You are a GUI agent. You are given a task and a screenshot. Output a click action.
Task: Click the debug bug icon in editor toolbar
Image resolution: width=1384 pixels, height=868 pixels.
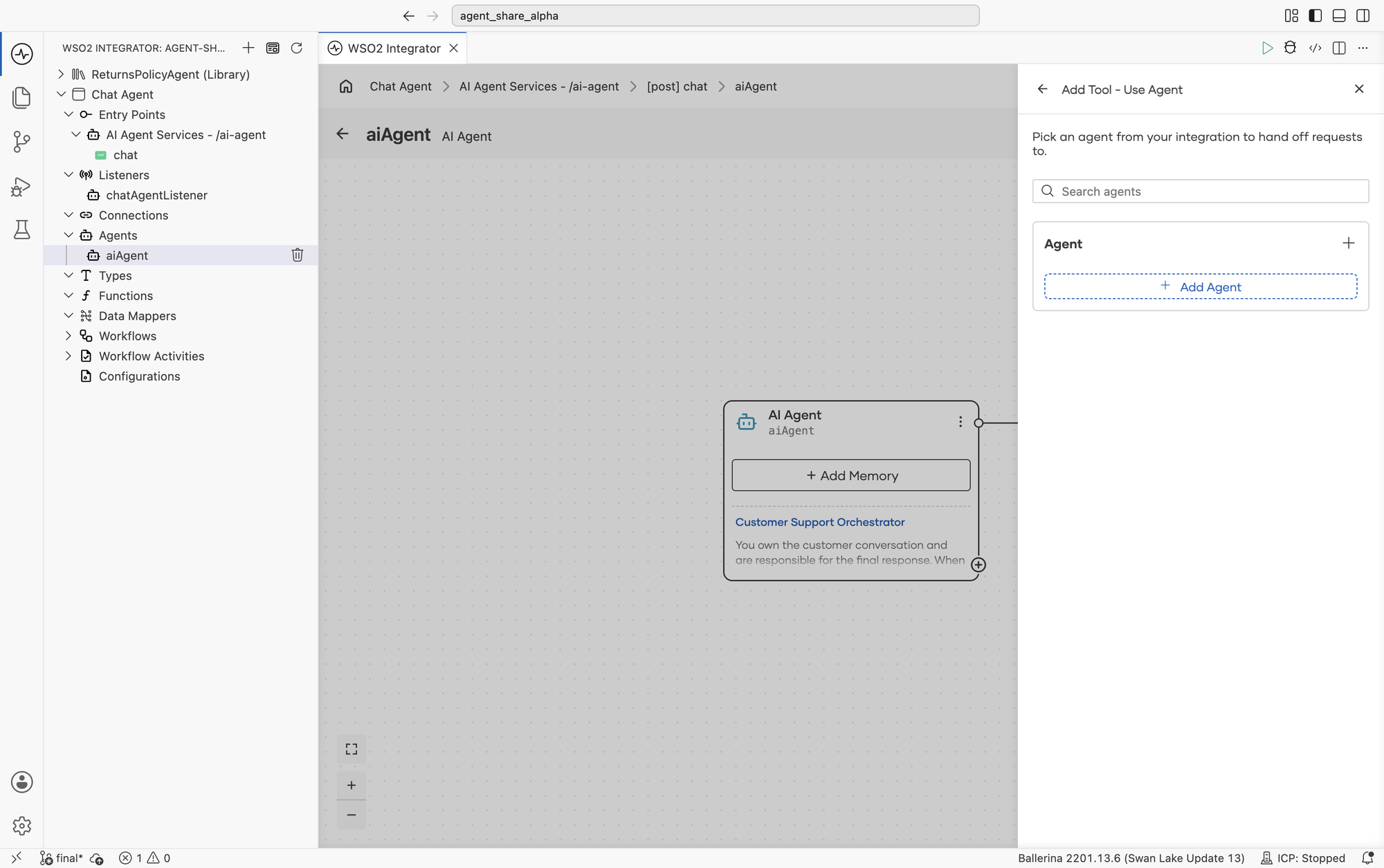click(x=1290, y=48)
